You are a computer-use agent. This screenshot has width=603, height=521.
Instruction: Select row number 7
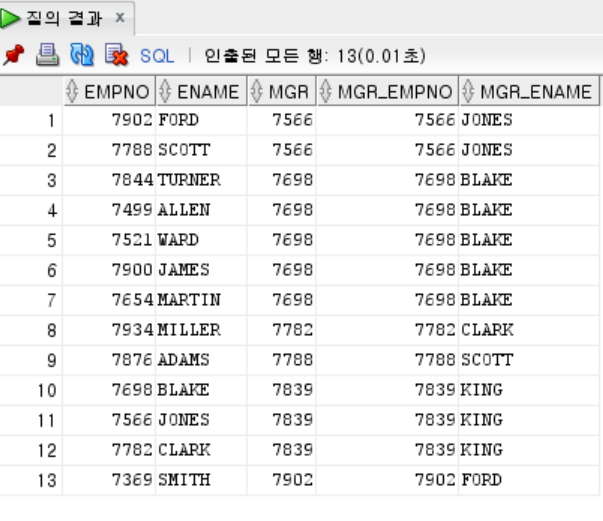click(31, 300)
